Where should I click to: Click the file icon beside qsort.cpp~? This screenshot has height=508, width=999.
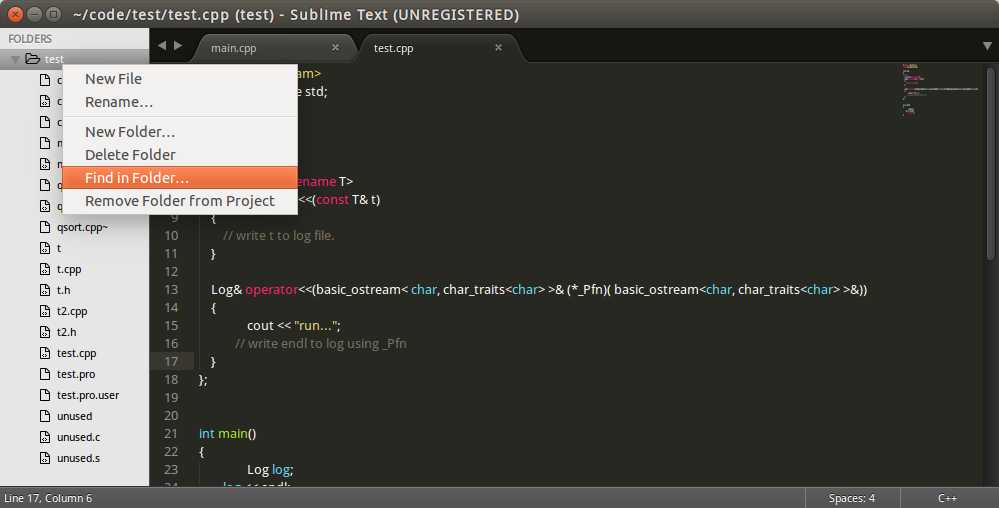[x=45, y=227]
